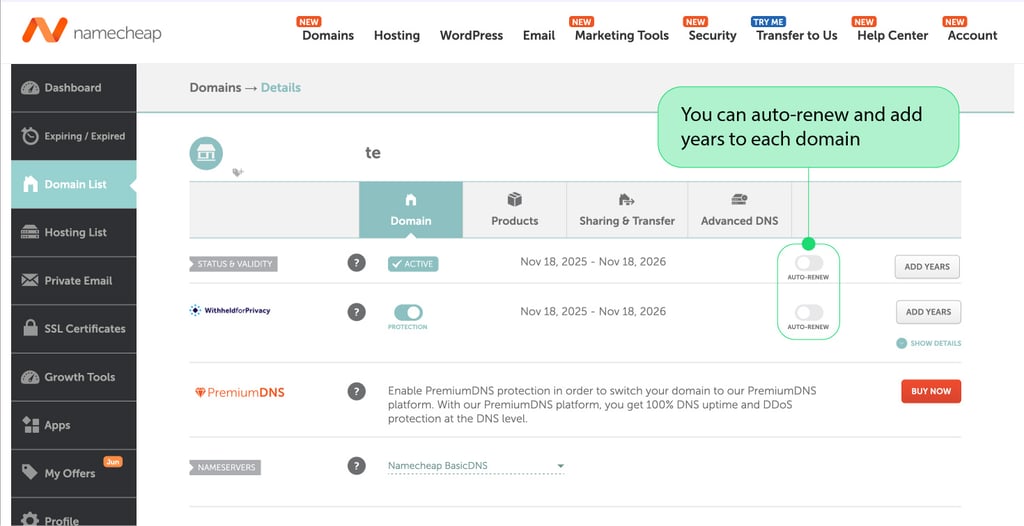This screenshot has height=526, width=1024.
Task: Toggle Auto-Renew for WithheldforPrivacy row
Action: [808, 312]
